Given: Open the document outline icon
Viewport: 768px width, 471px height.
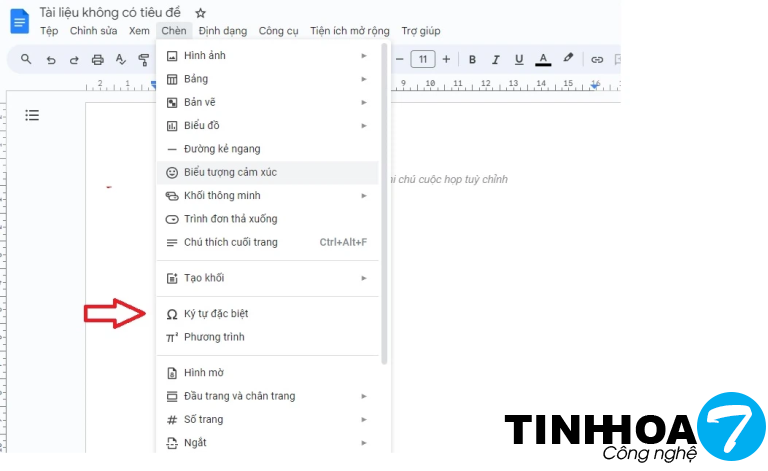Looking at the screenshot, I should coord(32,116).
